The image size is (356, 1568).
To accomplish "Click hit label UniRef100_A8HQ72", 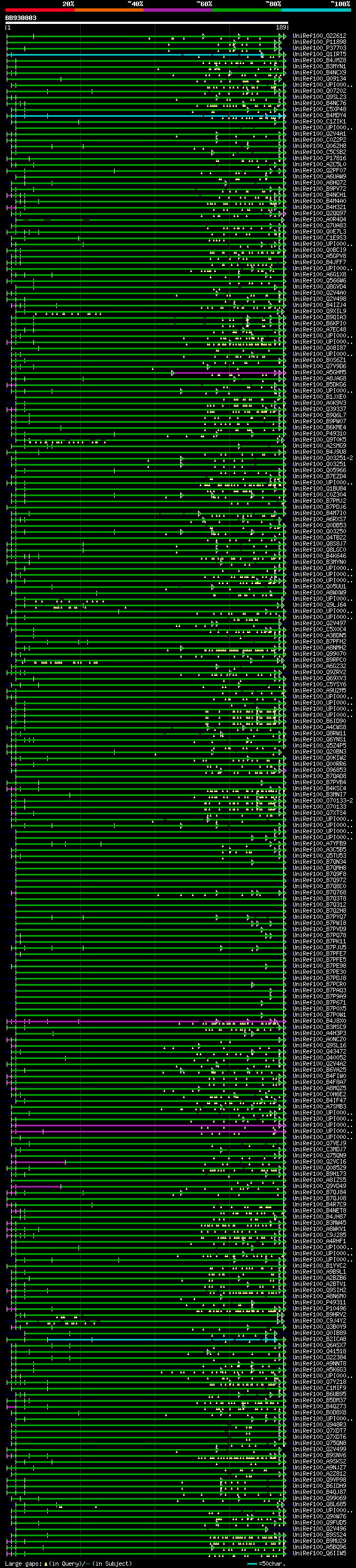I will (319, 182).
